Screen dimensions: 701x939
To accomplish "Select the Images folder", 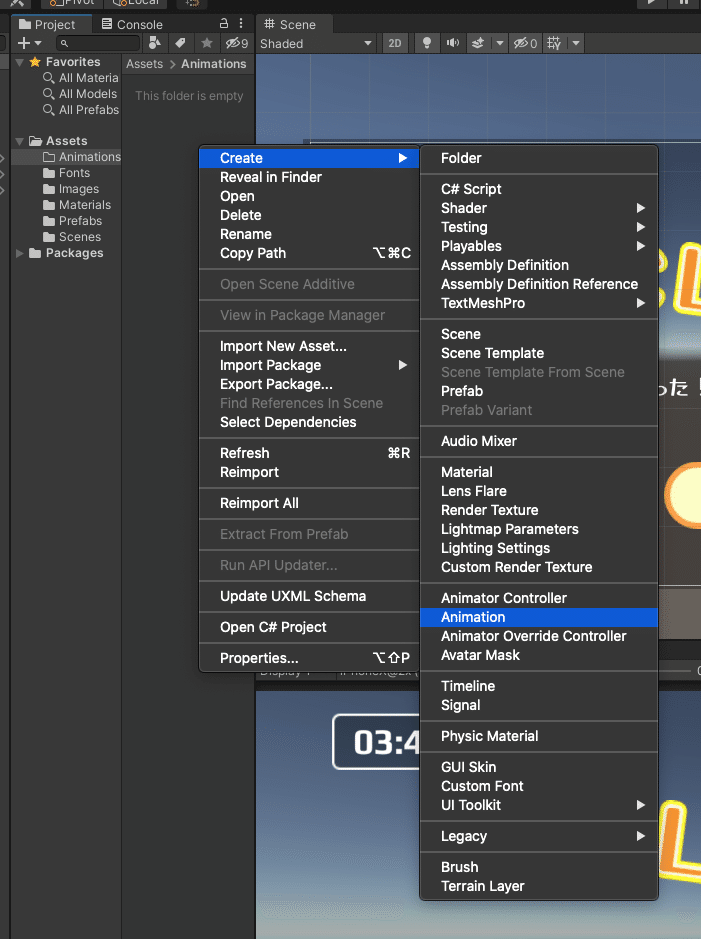I will coord(71,189).
